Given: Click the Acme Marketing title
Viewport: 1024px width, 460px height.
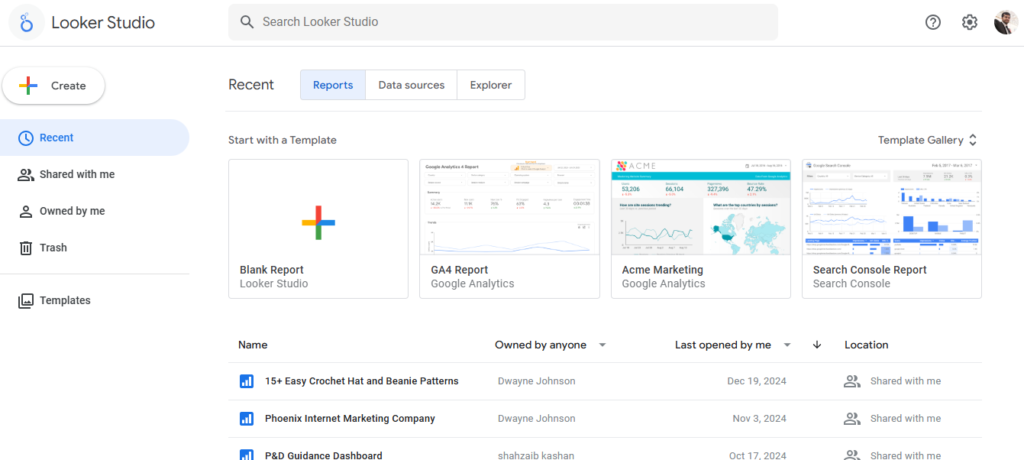Looking at the screenshot, I should coord(662,270).
